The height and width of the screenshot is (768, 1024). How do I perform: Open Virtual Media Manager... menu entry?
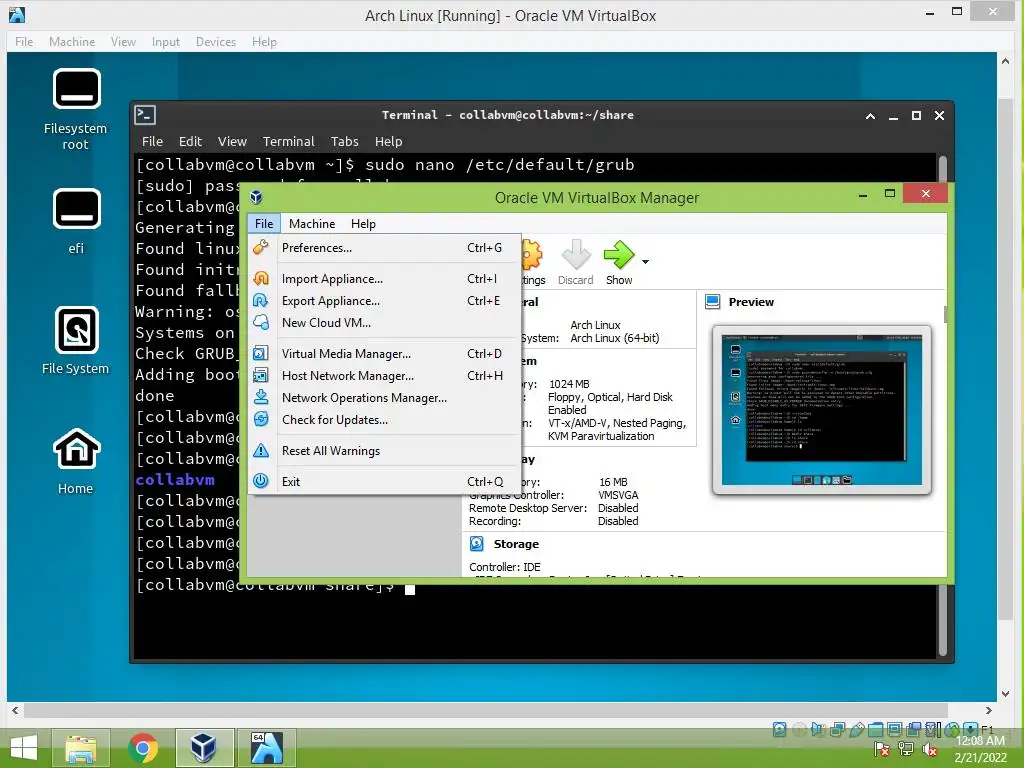pyautogui.click(x=385, y=353)
